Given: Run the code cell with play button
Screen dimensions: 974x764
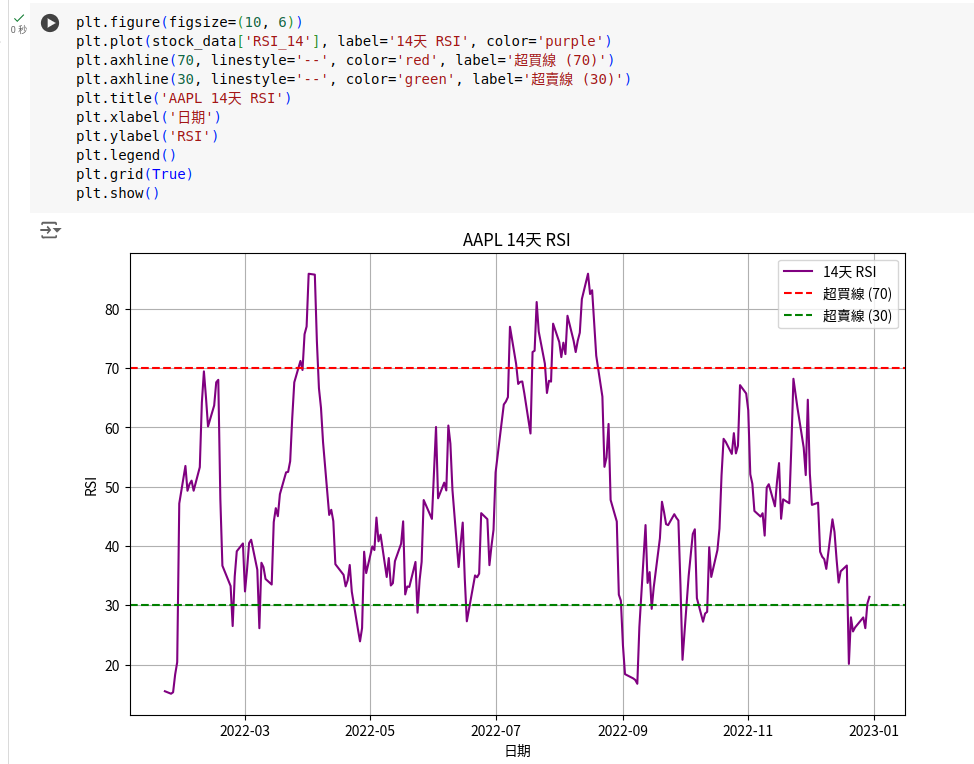Looking at the screenshot, I should pos(50,23).
